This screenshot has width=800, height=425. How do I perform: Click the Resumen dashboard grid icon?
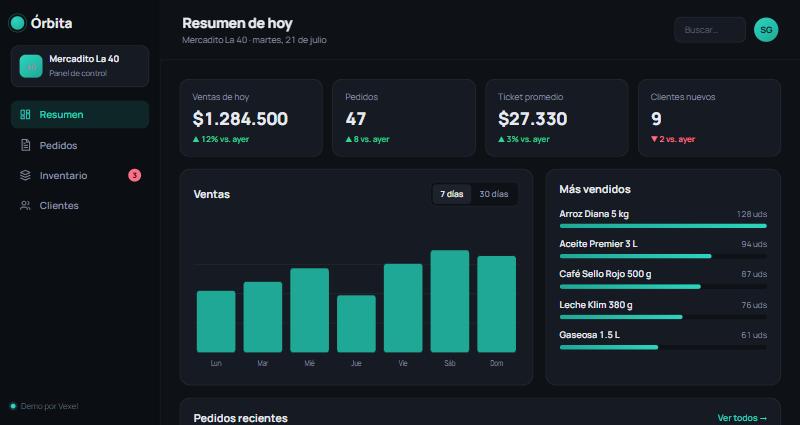(25, 114)
